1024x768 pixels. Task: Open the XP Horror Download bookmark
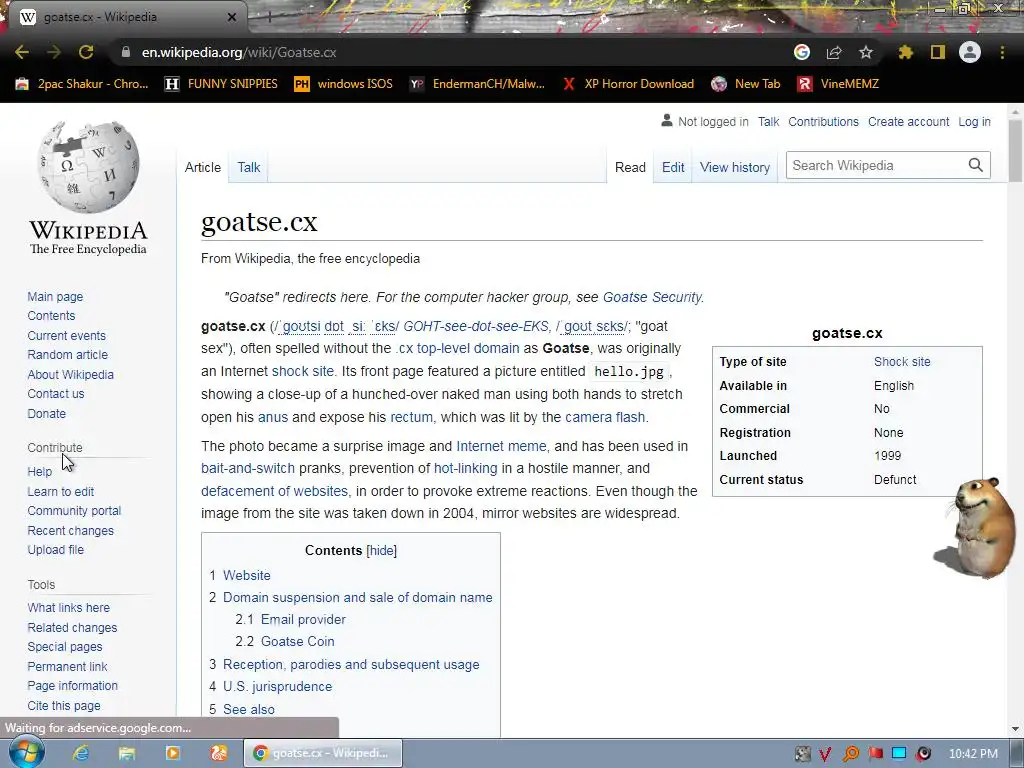(x=628, y=84)
